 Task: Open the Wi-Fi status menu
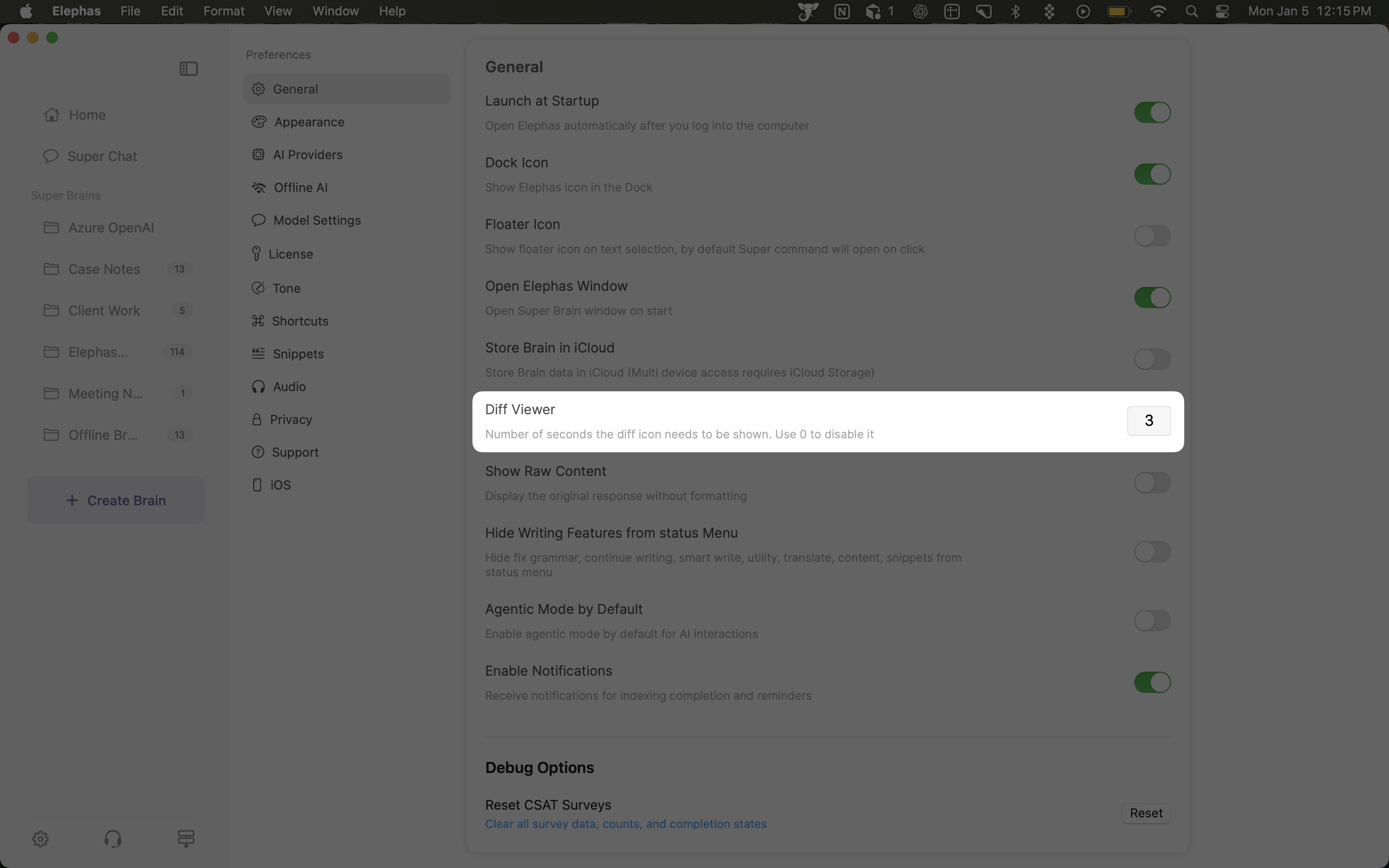1158,12
